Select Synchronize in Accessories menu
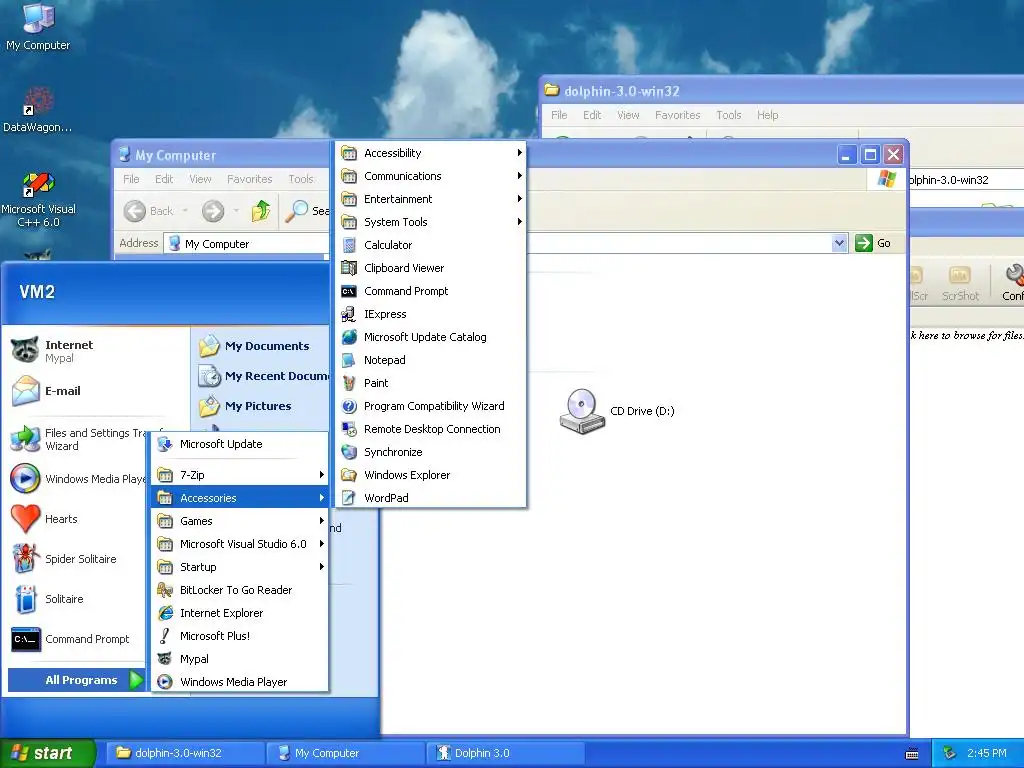 [x=431, y=452]
